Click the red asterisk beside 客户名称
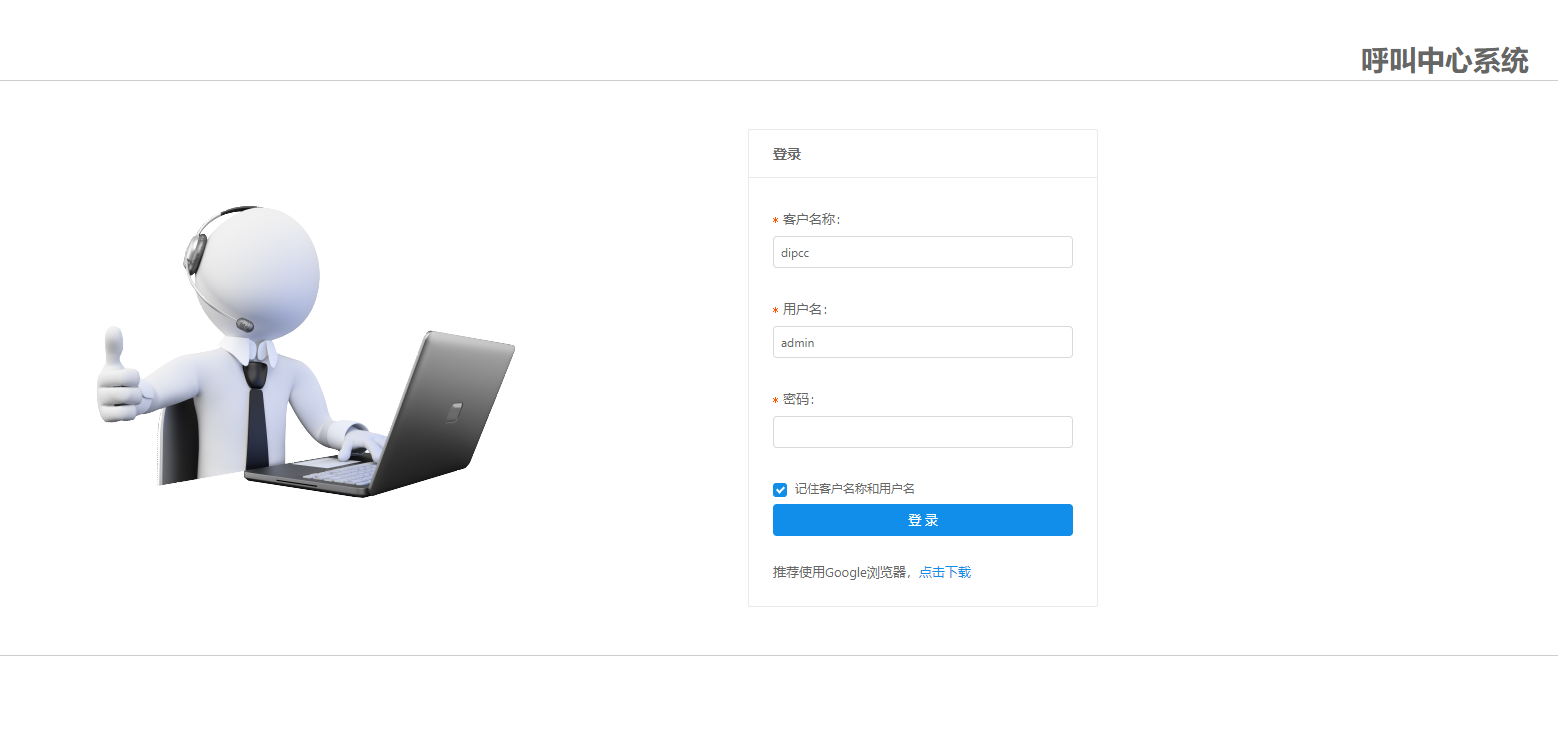Viewport: 1558px width, 736px height. click(774, 218)
